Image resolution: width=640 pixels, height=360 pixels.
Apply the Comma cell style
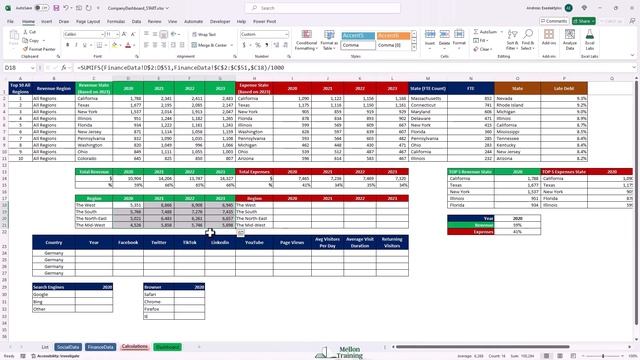point(358,45)
